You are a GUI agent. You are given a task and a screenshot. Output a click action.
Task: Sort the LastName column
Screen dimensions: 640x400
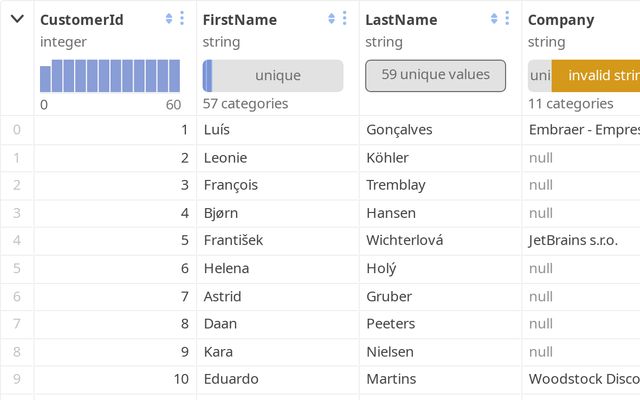[x=494, y=19]
